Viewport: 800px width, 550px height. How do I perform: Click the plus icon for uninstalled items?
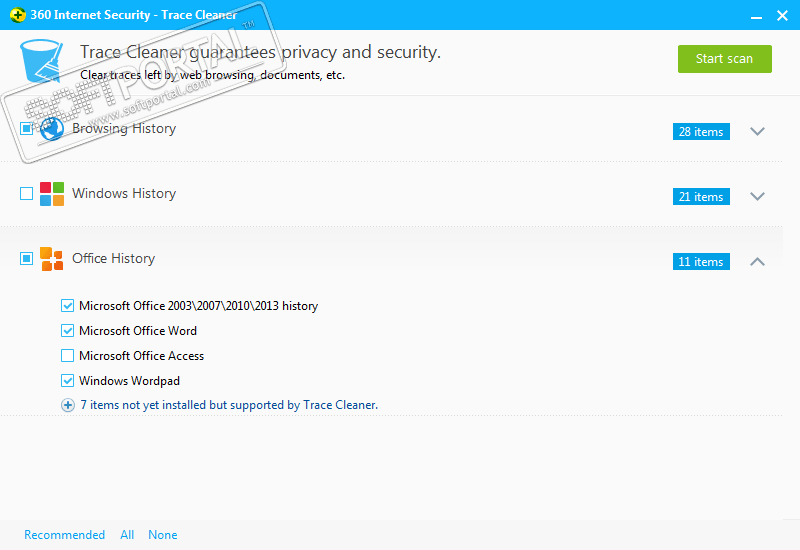pyautogui.click(x=68, y=405)
